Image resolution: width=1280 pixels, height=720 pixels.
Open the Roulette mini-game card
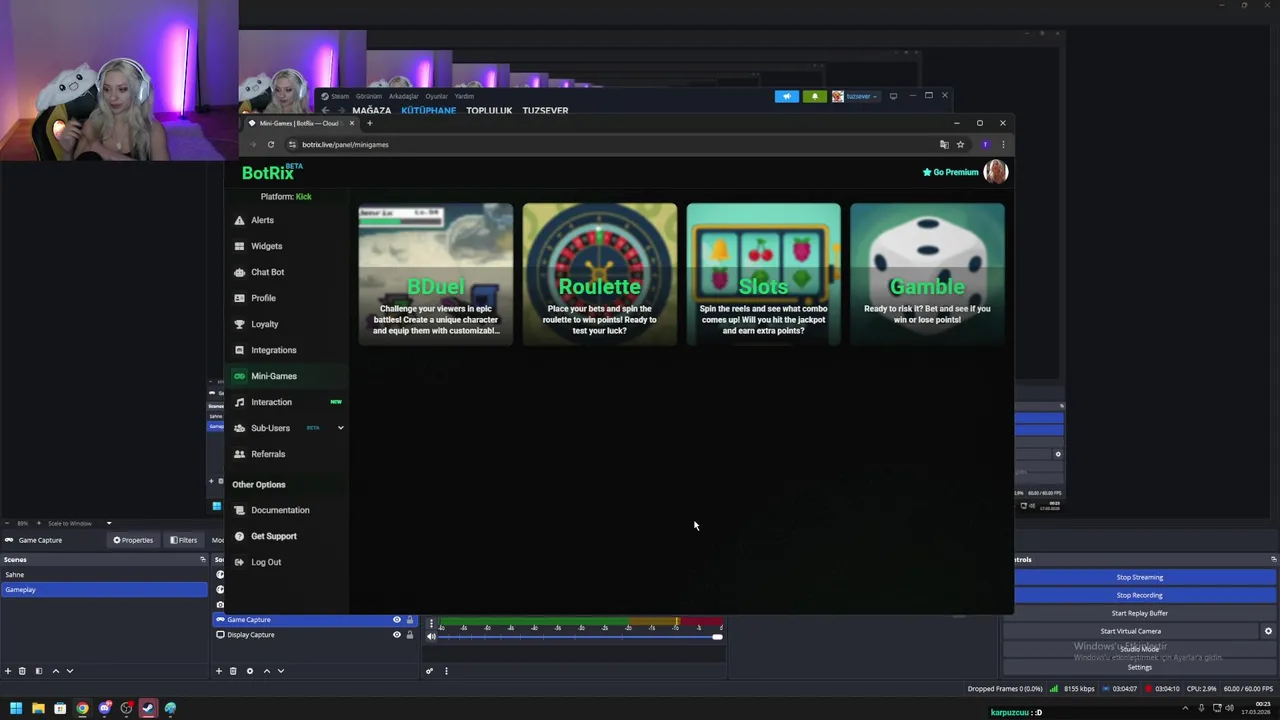coord(599,274)
